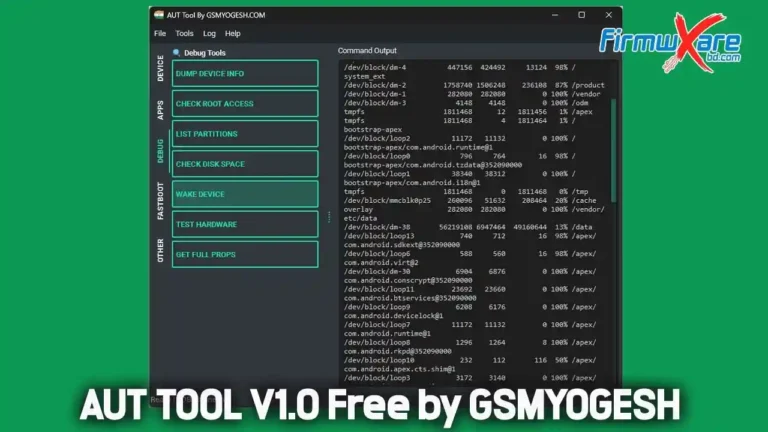The height and width of the screenshot is (432, 768).
Task: Run CHECK DISK SPACE
Action: pyautogui.click(x=245, y=164)
